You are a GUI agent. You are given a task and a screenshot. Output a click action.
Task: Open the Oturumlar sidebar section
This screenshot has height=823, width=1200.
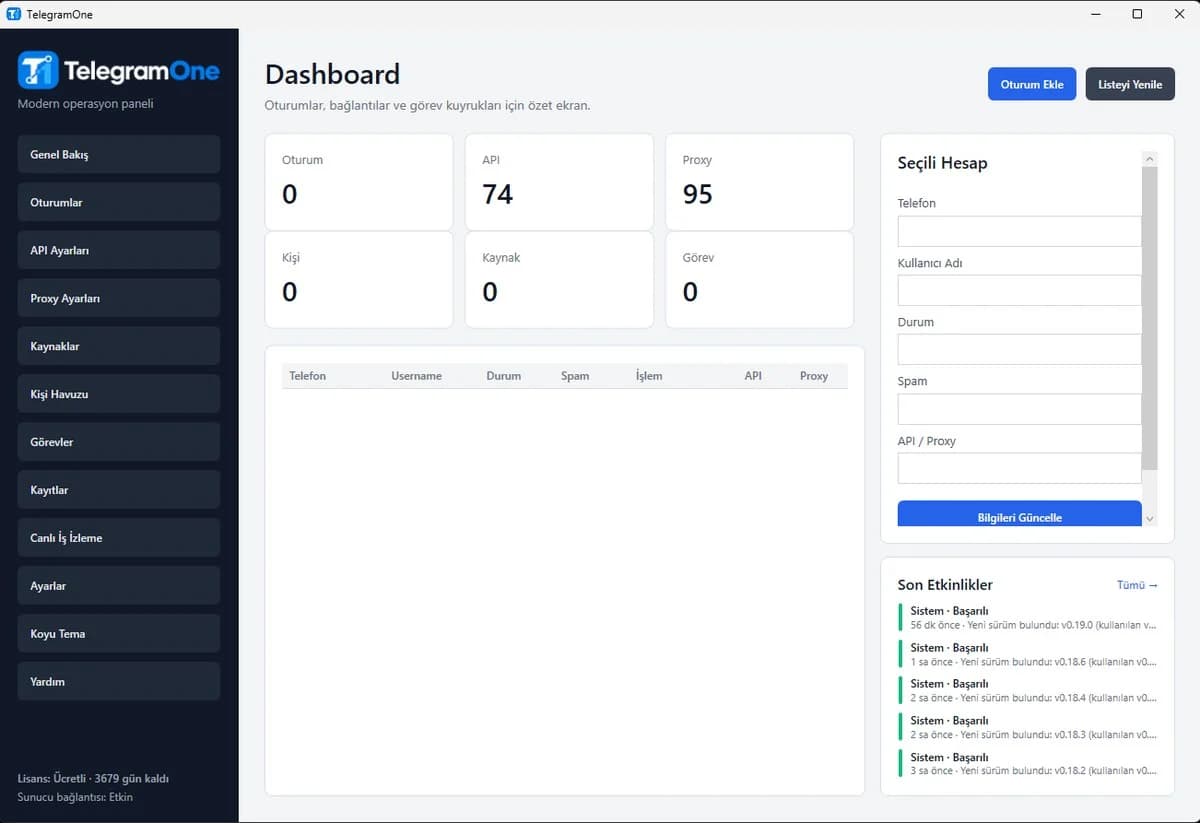click(119, 202)
